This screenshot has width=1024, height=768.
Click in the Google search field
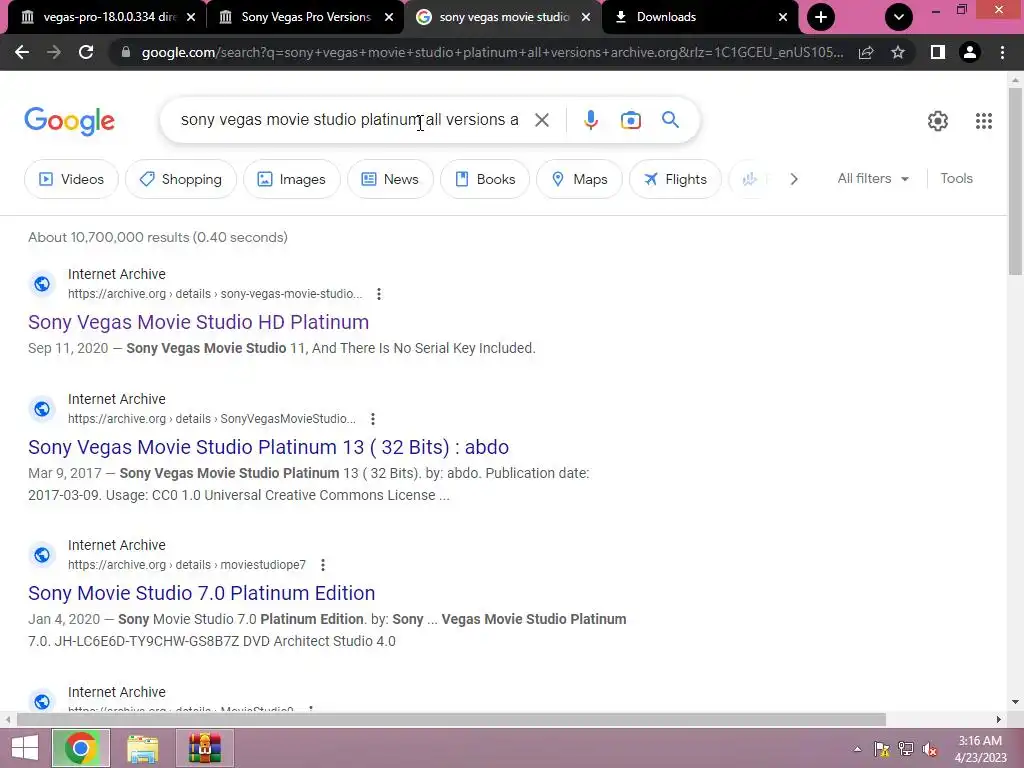click(x=349, y=120)
